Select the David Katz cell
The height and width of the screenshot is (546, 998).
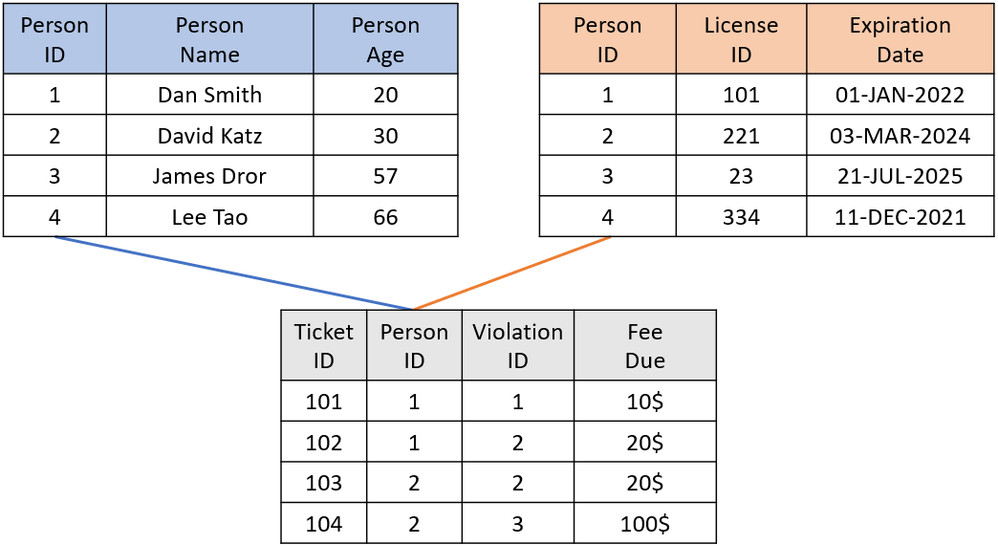tap(209, 136)
